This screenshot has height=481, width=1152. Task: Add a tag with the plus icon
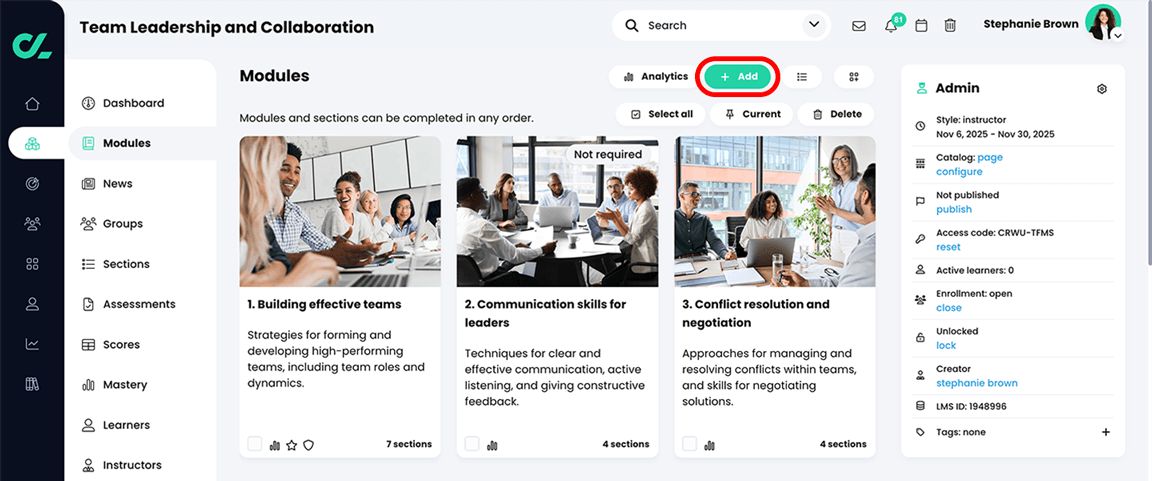tap(1106, 432)
